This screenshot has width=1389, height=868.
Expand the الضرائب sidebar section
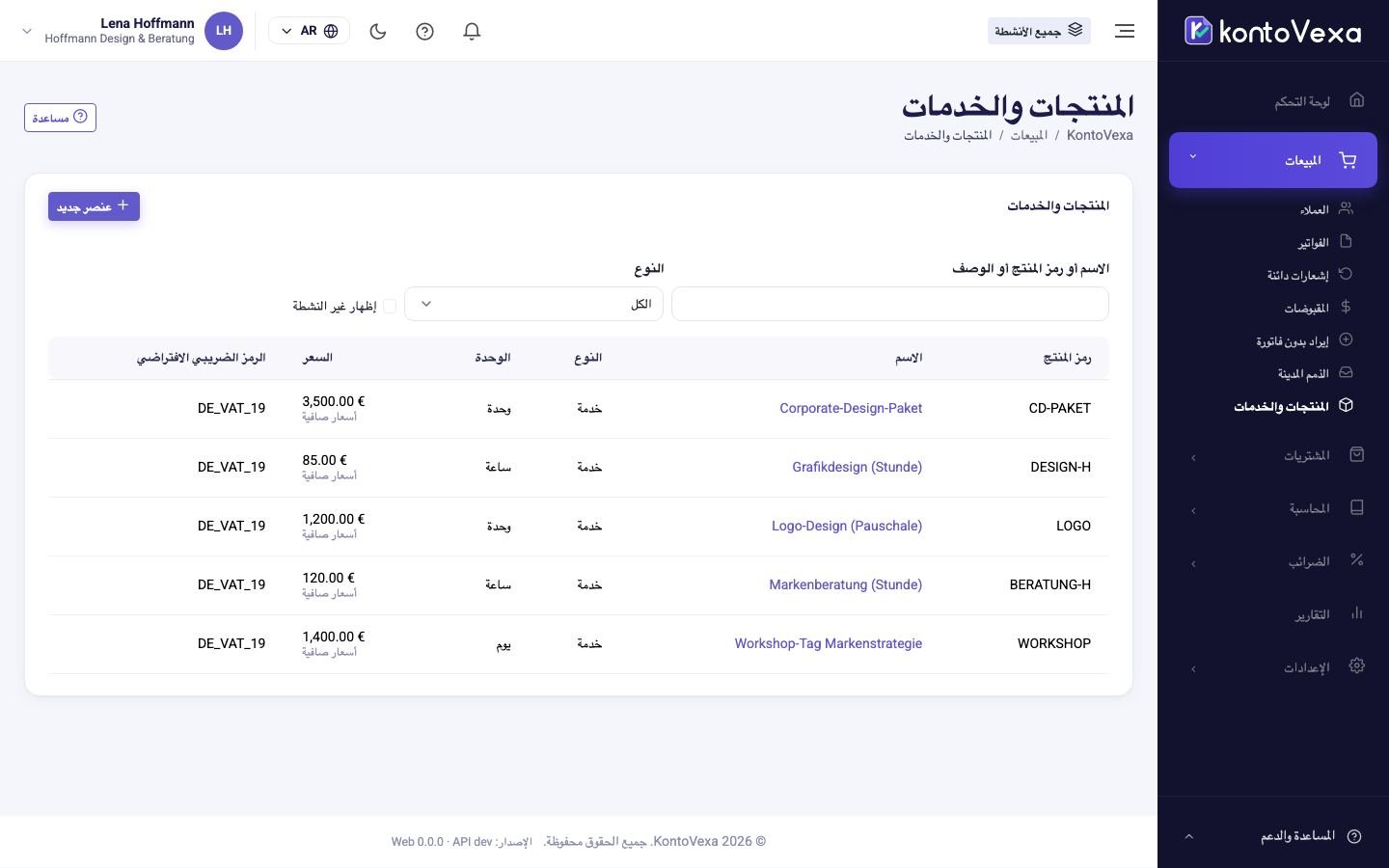coord(1273,561)
